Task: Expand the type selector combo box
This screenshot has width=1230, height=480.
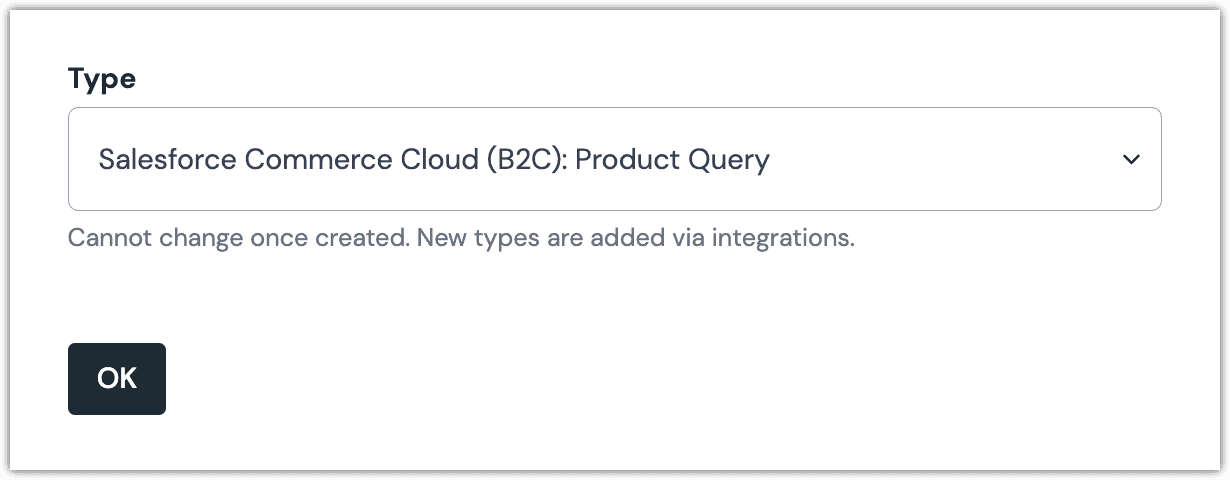Action: coord(614,159)
